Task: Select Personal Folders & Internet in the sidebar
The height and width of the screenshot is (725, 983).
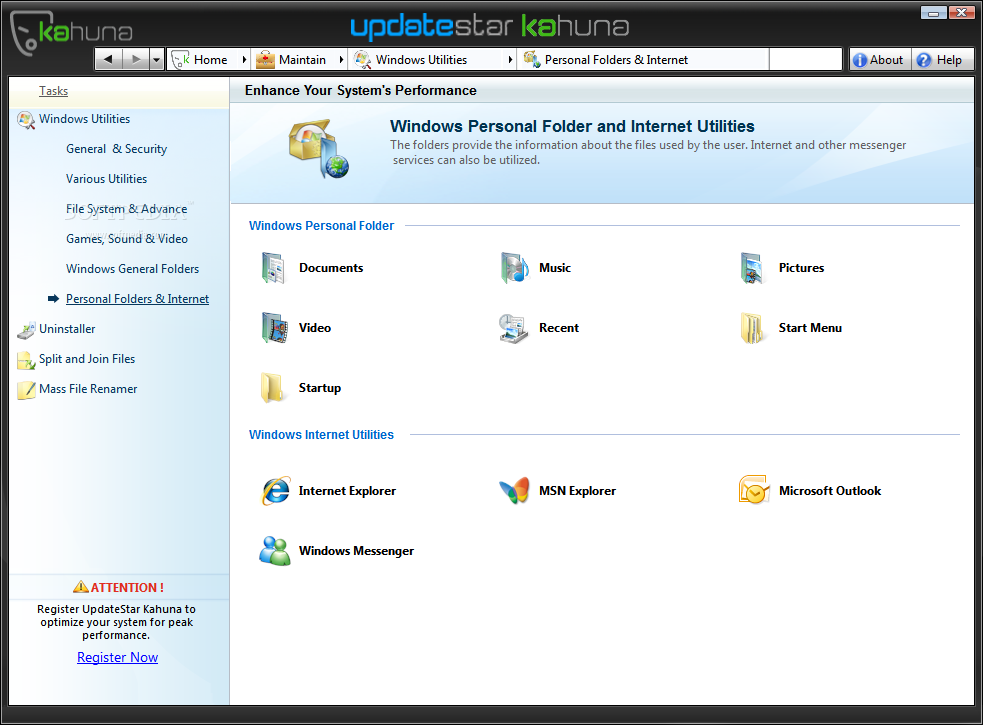Action: click(137, 299)
